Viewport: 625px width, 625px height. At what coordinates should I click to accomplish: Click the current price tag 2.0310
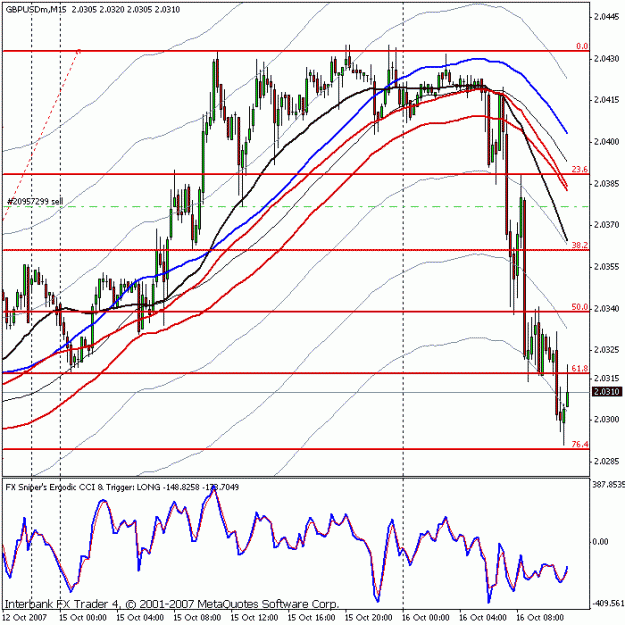pyautogui.click(x=607, y=392)
